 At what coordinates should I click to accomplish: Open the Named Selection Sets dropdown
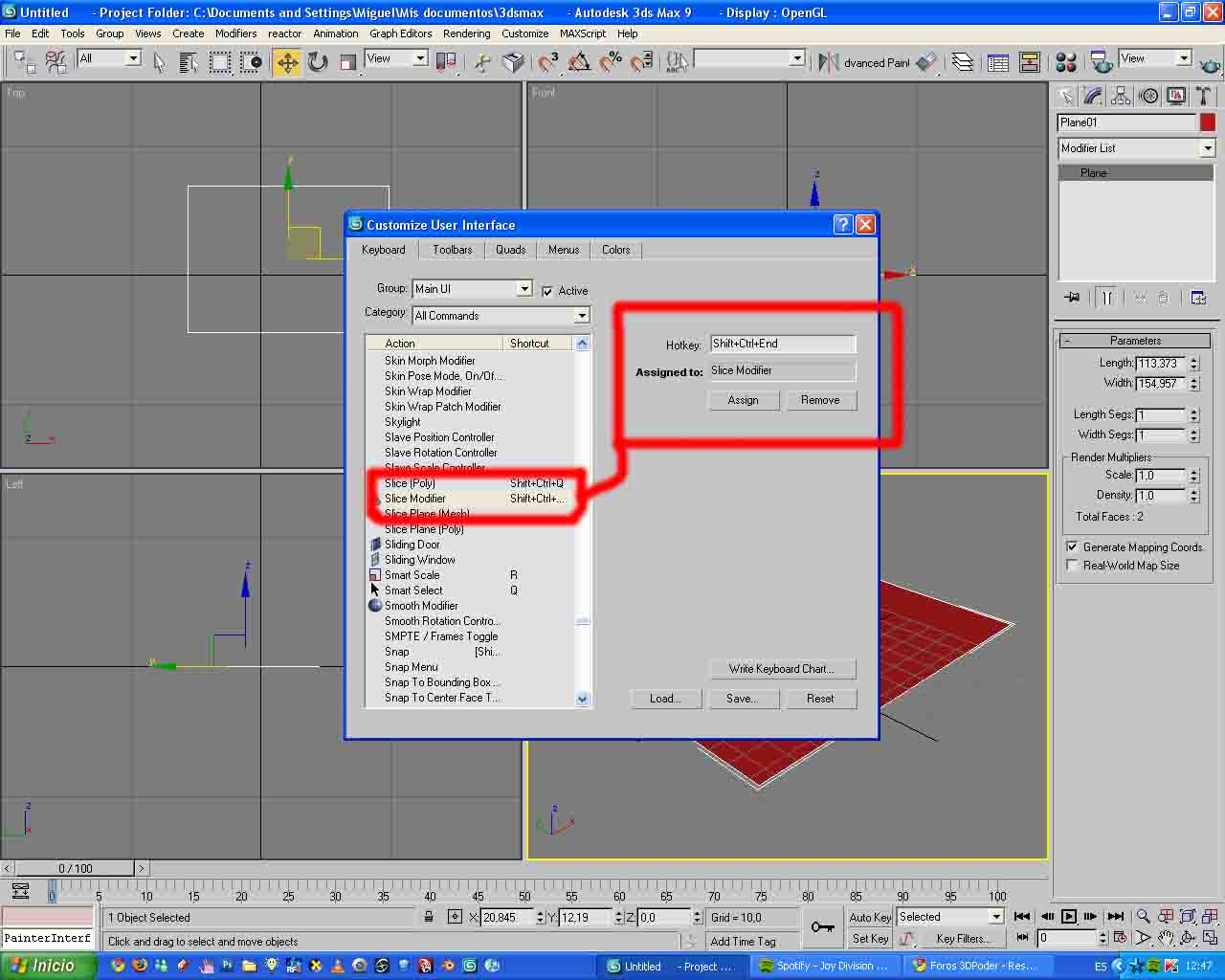click(748, 58)
